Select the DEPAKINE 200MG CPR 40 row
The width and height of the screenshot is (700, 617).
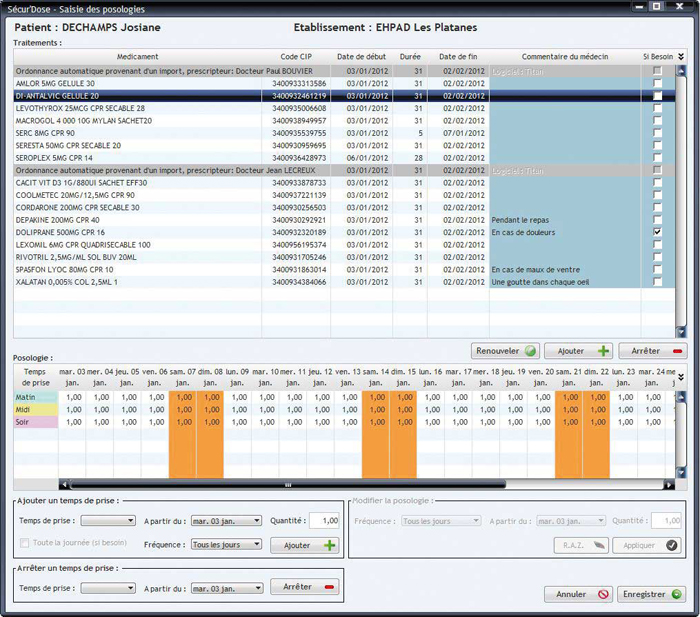pyautogui.click(x=138, y=220)
